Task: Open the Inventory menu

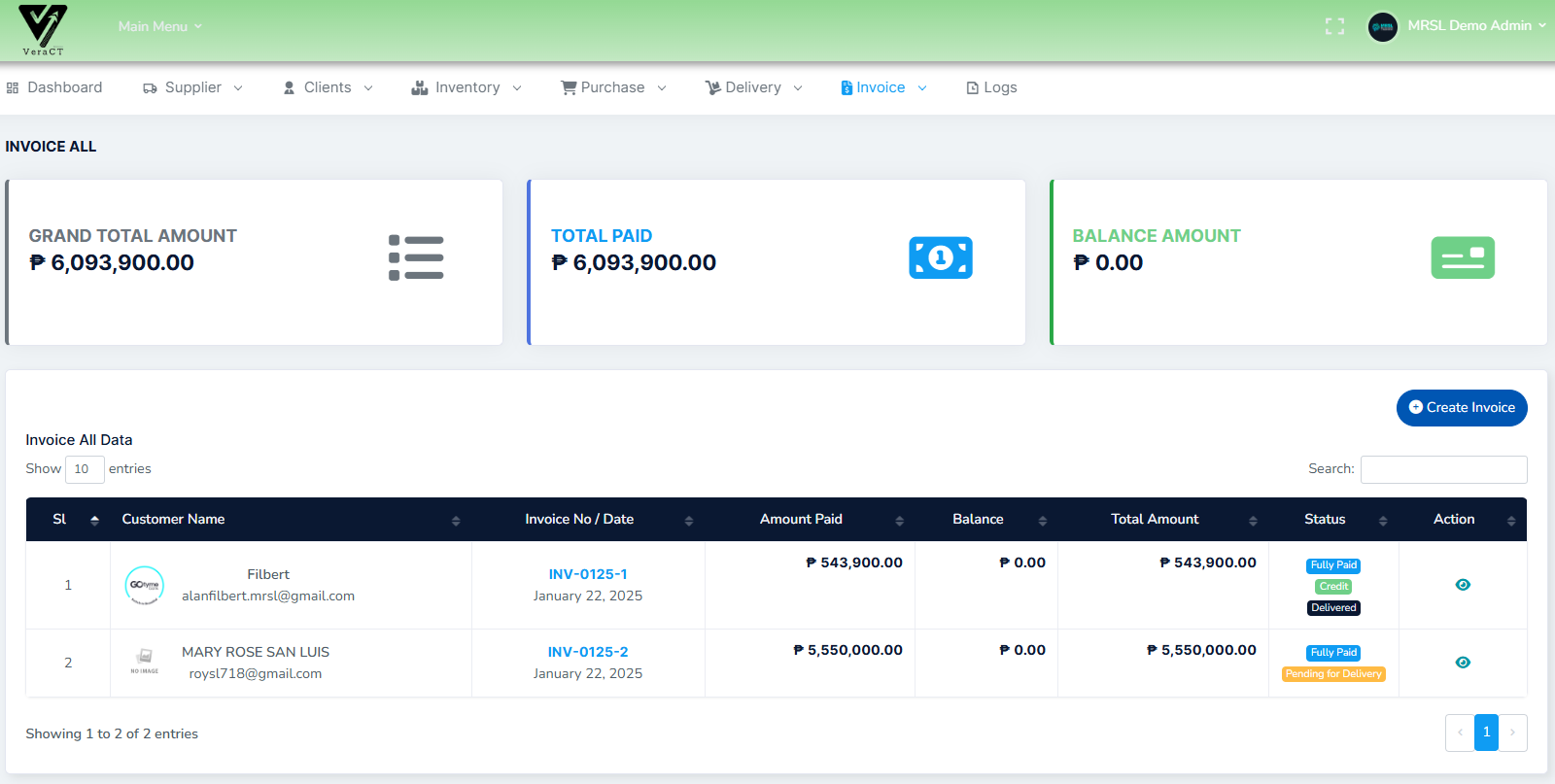Action: pos(466,87)
